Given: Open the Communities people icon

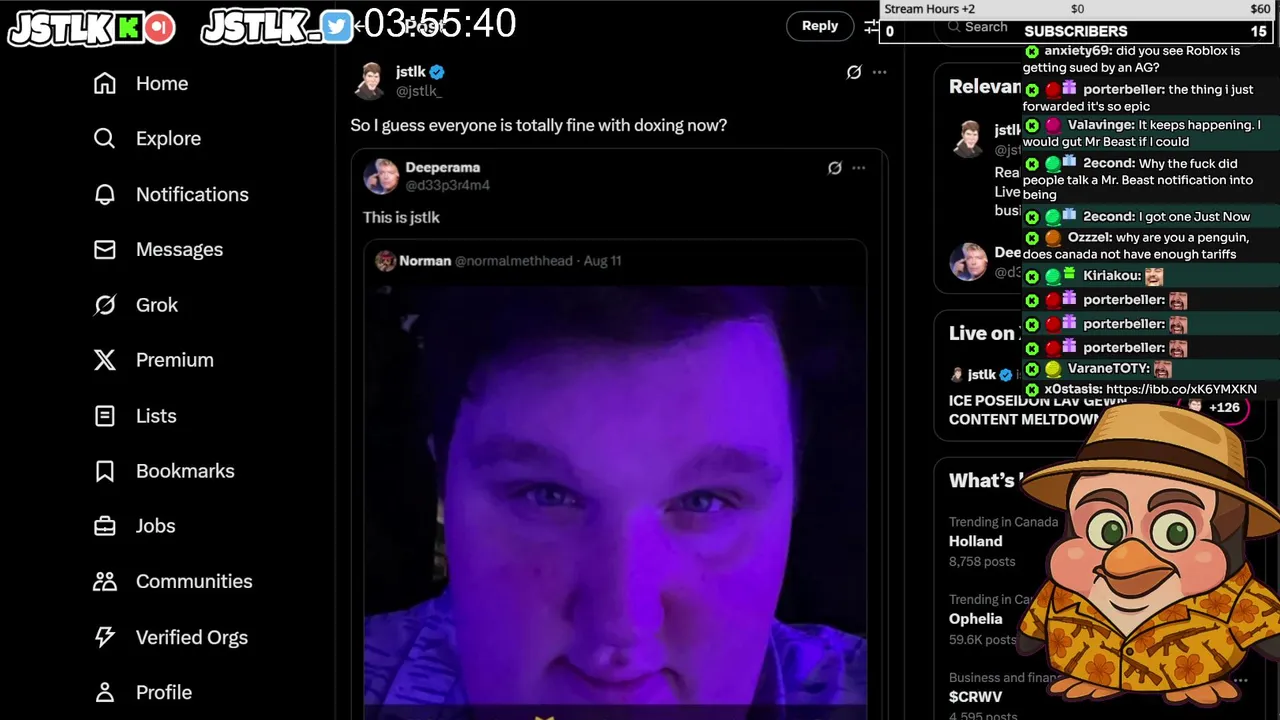Looking at the screenshot, I should [x=105, y=581].
